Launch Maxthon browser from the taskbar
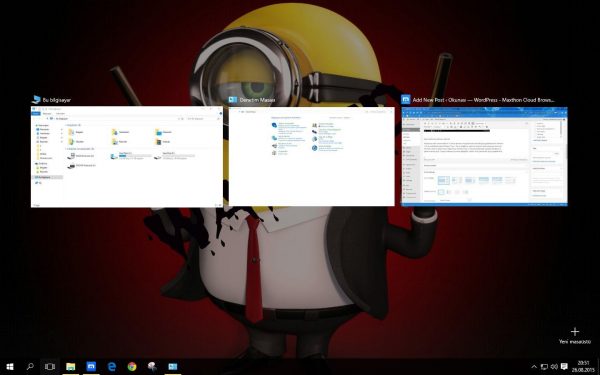The width and height of the screenshot is (600, 375). 91,367
